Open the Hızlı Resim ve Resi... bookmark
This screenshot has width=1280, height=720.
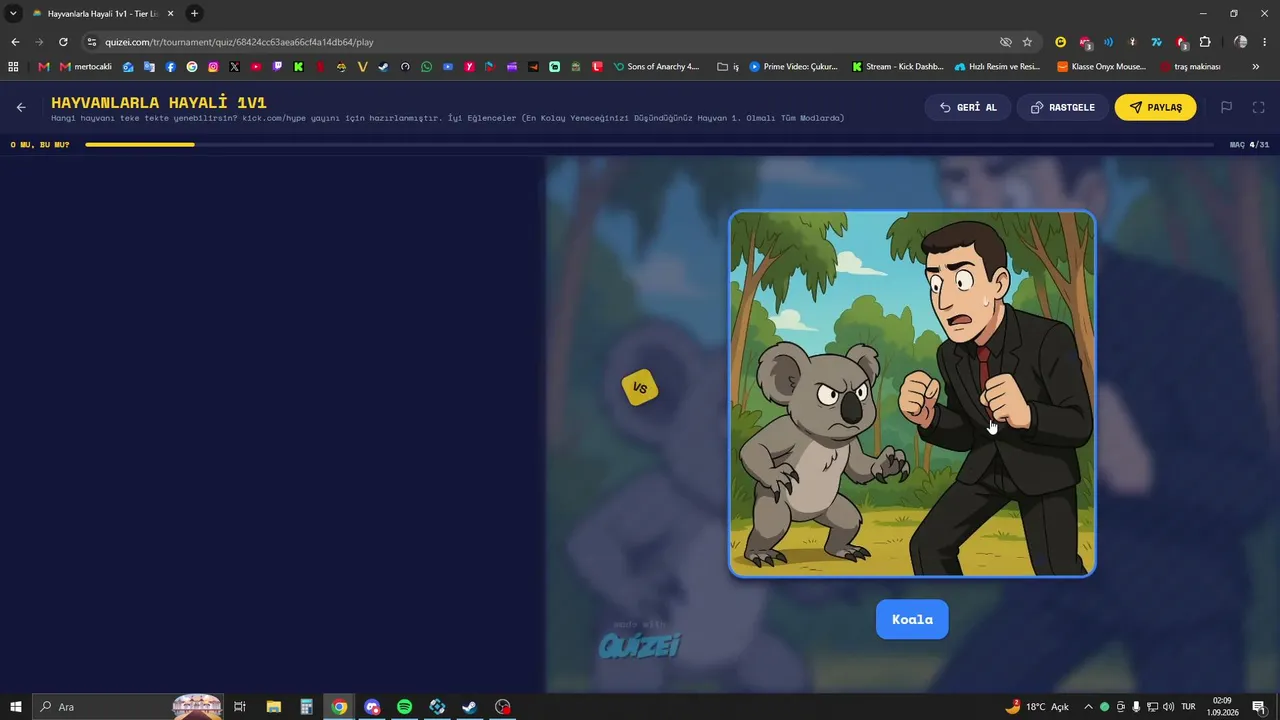[997, 67]
